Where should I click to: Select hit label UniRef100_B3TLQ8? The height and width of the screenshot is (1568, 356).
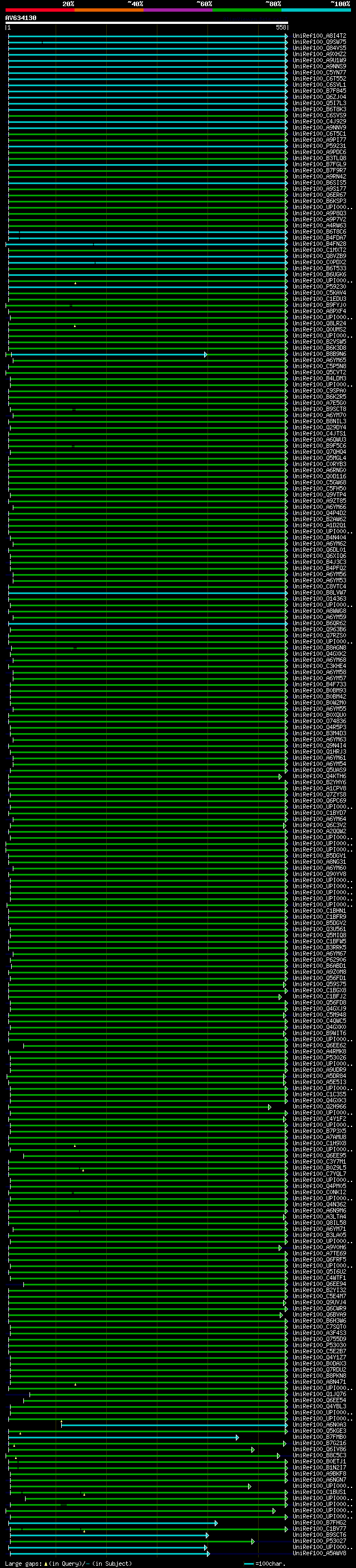tap(319, 159)
